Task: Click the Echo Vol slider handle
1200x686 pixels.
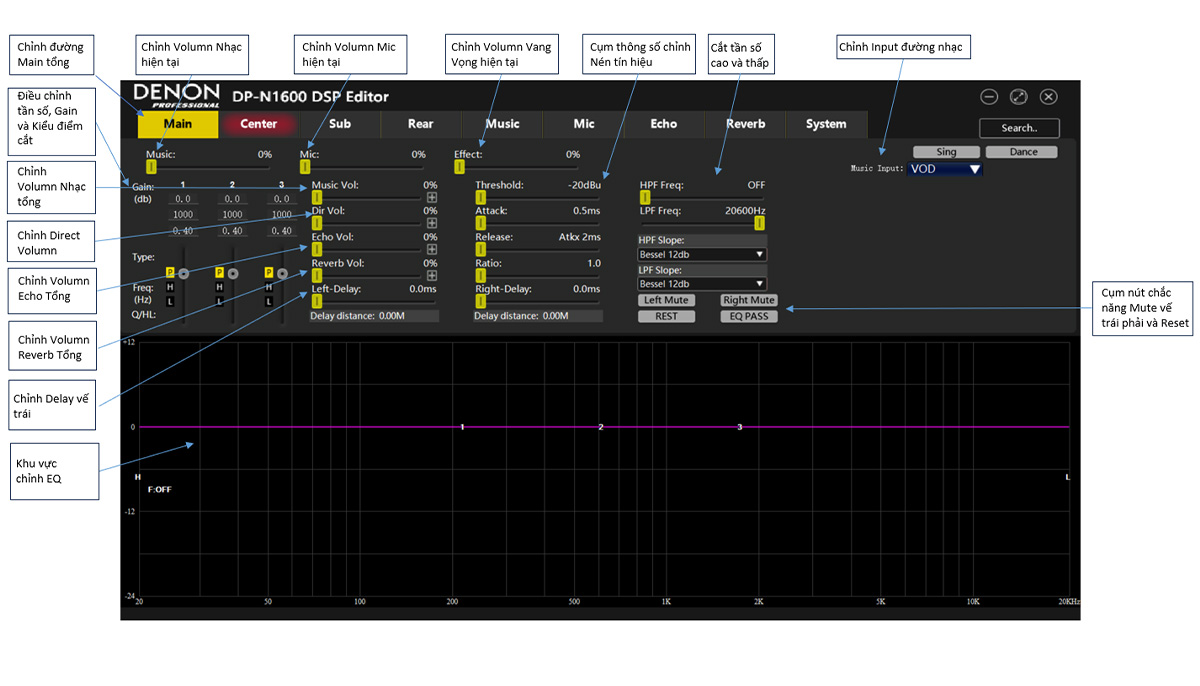Action: pyautogui.click(x=317, y=249)
